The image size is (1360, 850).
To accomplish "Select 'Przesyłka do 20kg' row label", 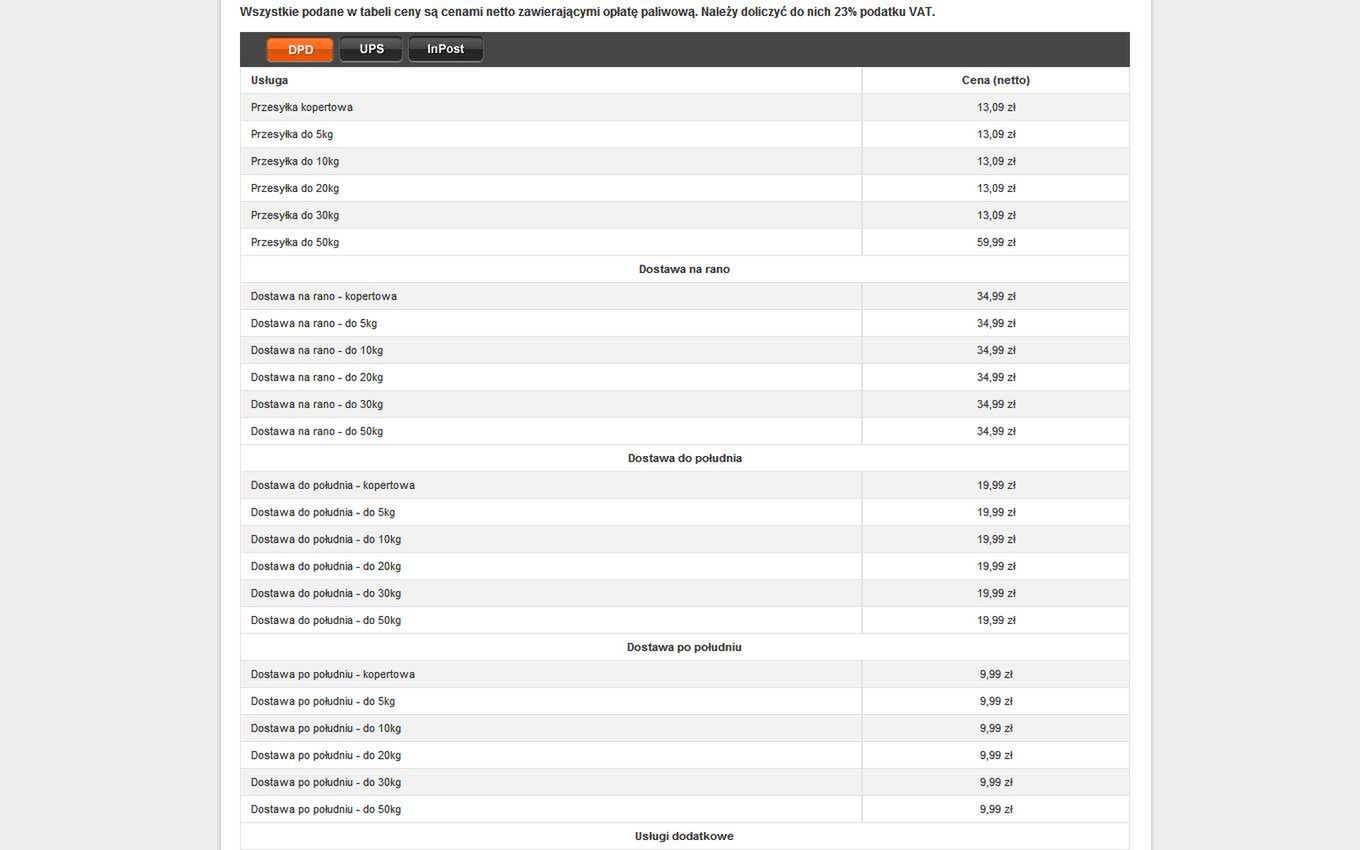I will (295, 188).
